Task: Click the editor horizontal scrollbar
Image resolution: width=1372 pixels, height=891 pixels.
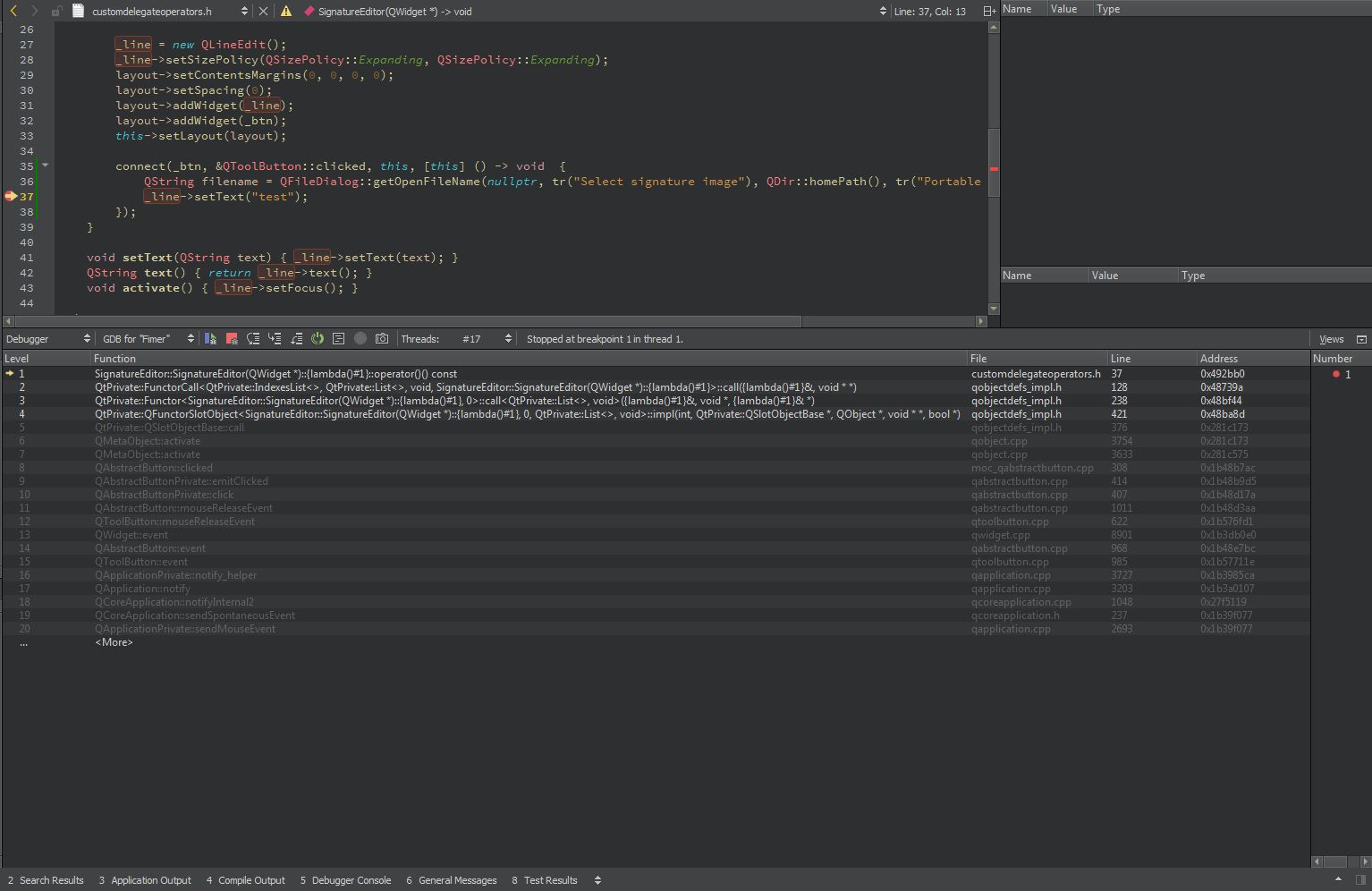Action: pos(407,321)
